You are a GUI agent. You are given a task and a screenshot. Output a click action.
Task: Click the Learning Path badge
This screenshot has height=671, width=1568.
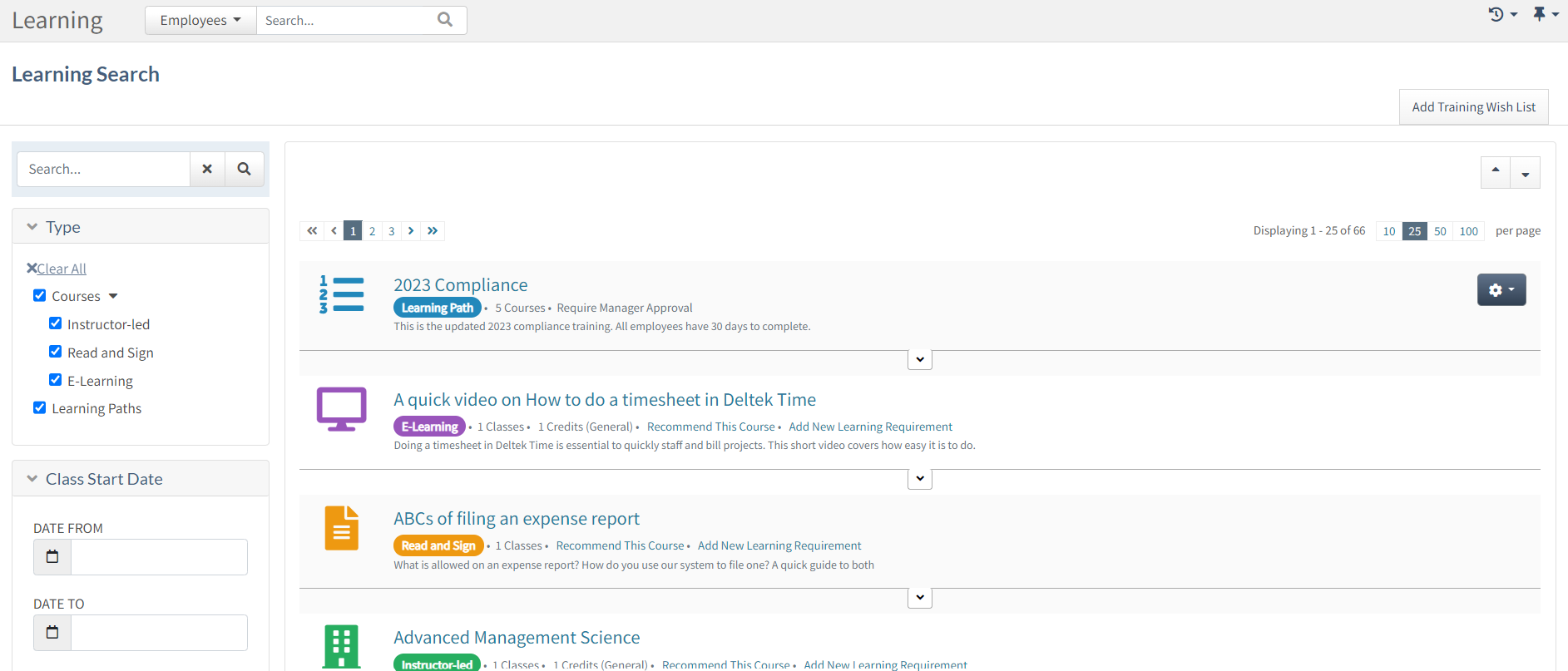(x=438, y=308)
